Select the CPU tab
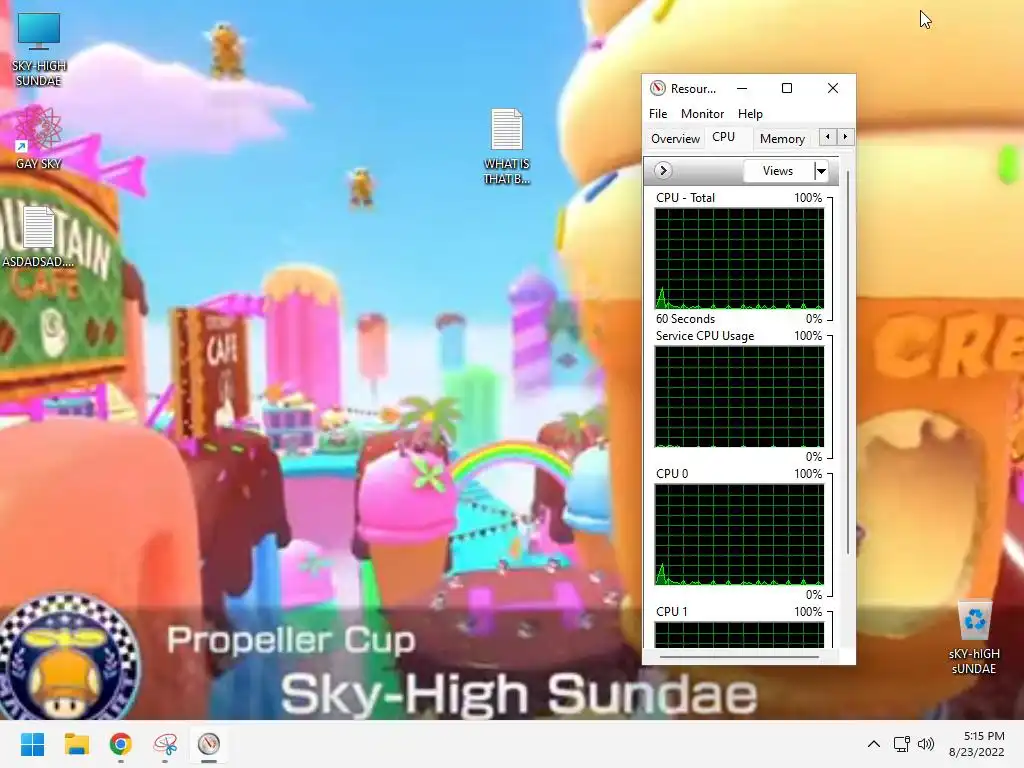Screen dimensions: 1024x768 click(724, 137)
